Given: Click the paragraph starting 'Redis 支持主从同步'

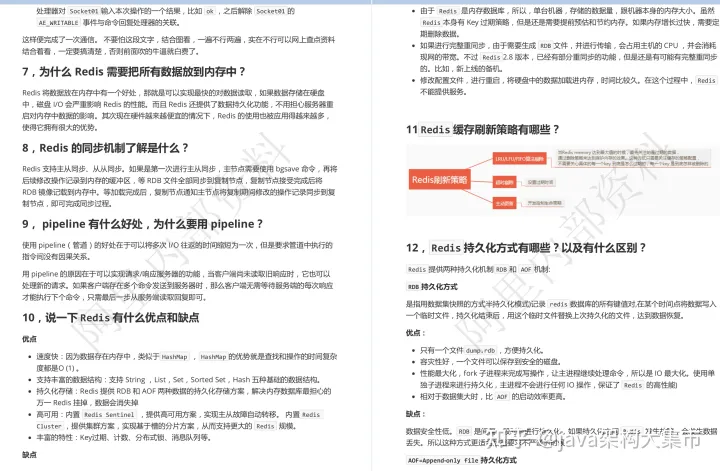Looking at the screenshot, I should tap(180, 186).
